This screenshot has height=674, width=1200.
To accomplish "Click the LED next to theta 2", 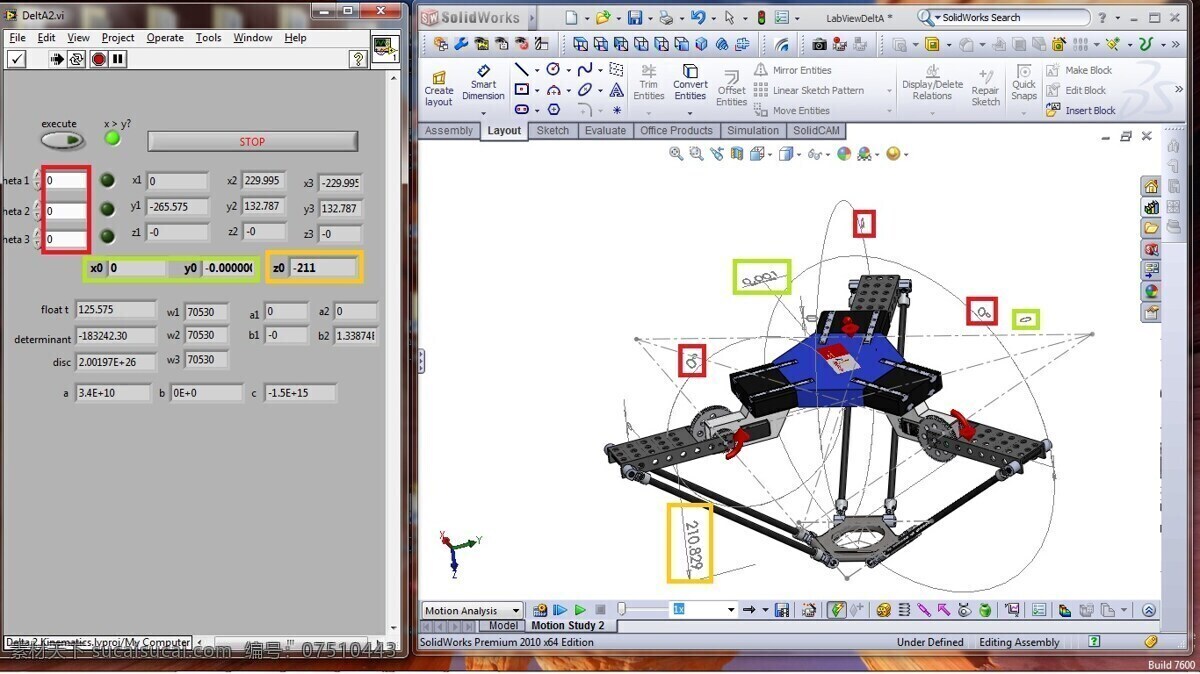I will pyautogui.click(x=107, y=209).
